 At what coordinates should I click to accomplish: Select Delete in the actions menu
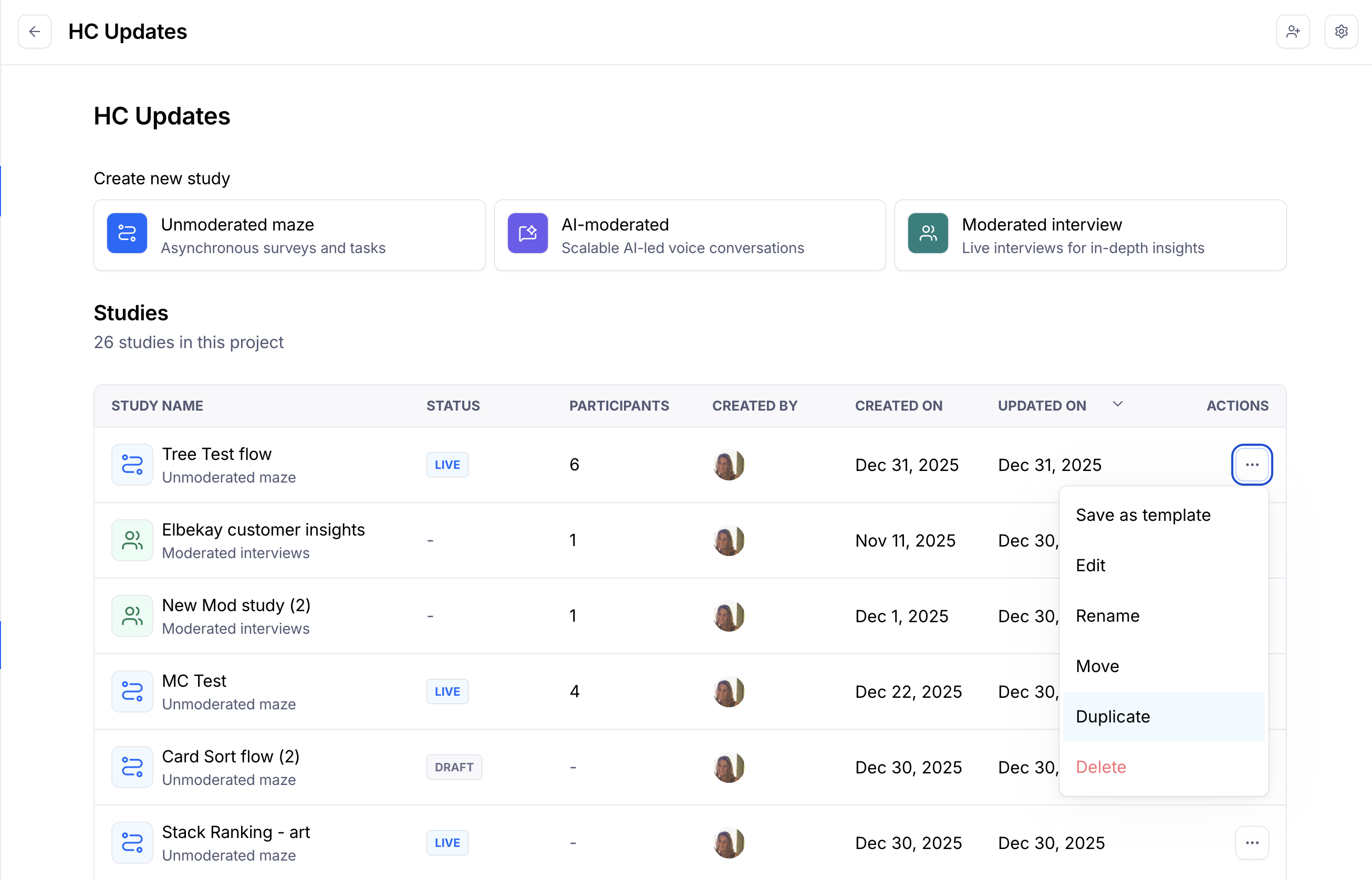1100,767
